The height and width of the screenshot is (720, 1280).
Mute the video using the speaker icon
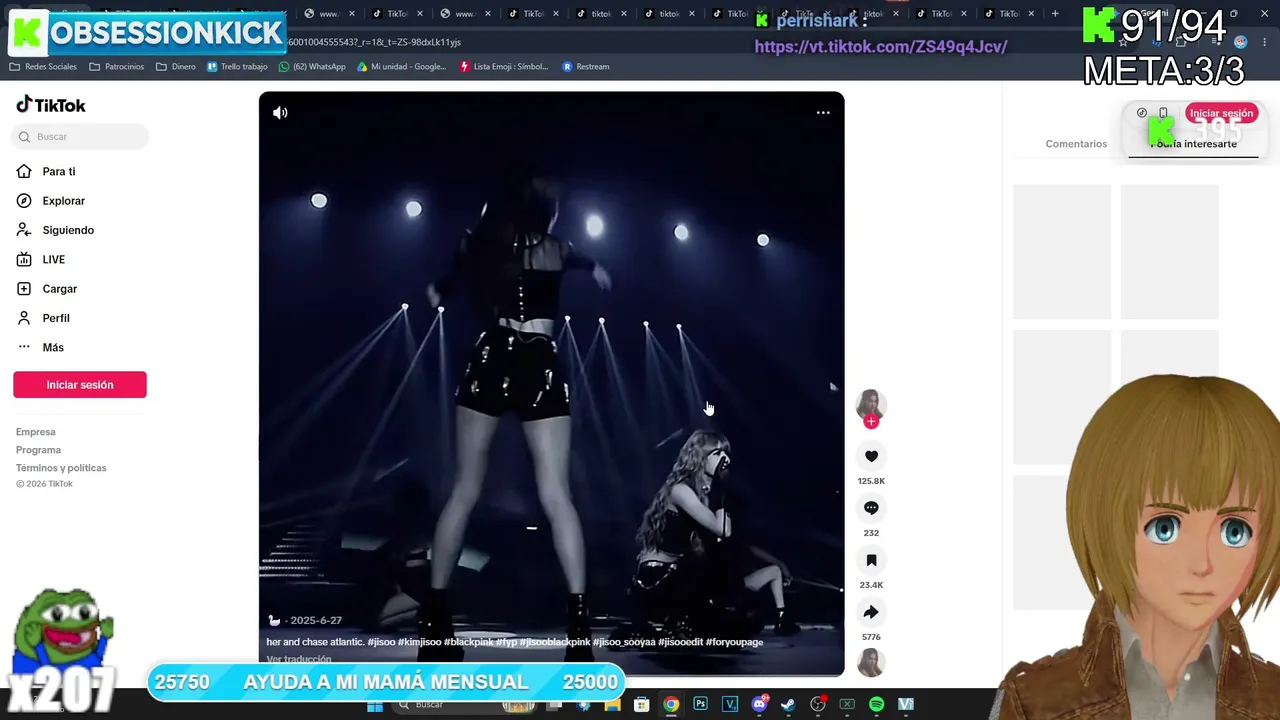[x=280, y=113]
